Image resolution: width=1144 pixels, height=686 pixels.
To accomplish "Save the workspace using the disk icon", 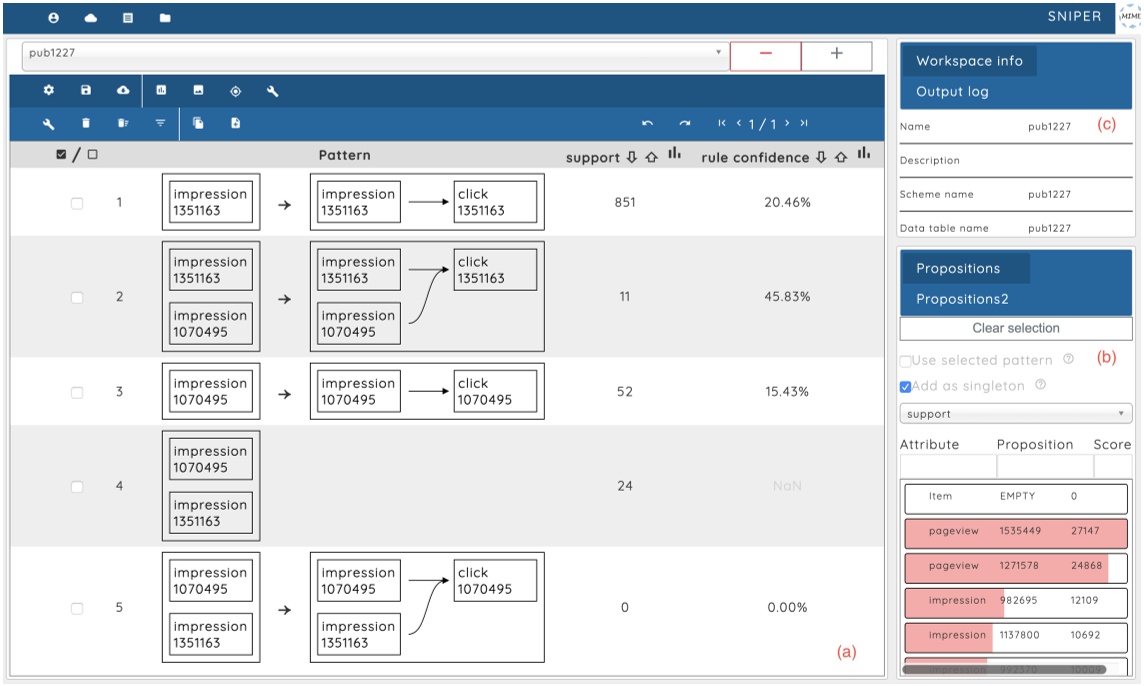I will [x=88, y=90].
